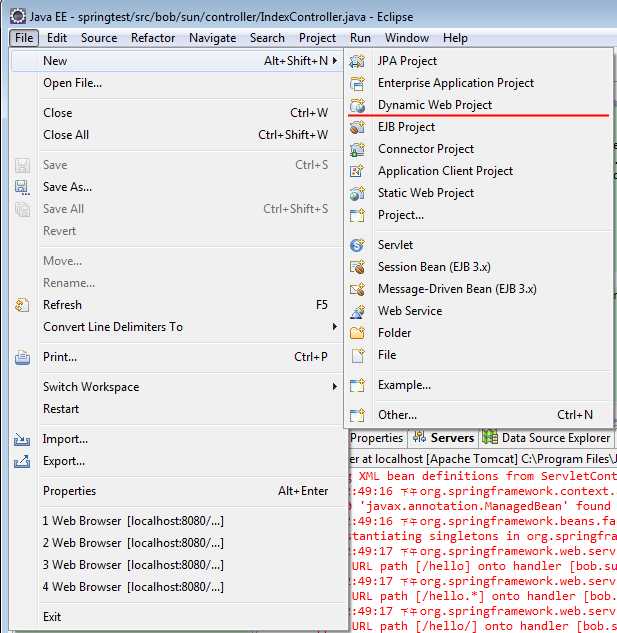
Task: Click the Folder icon in New submenu
Action: click(x=357, y=333)
